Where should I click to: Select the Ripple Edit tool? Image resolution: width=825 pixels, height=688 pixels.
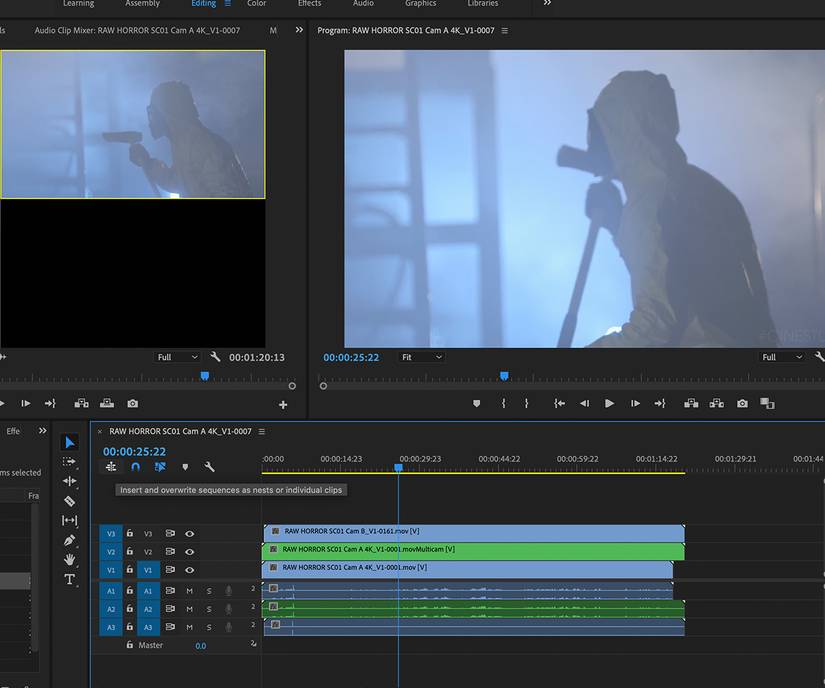[70, 481]
